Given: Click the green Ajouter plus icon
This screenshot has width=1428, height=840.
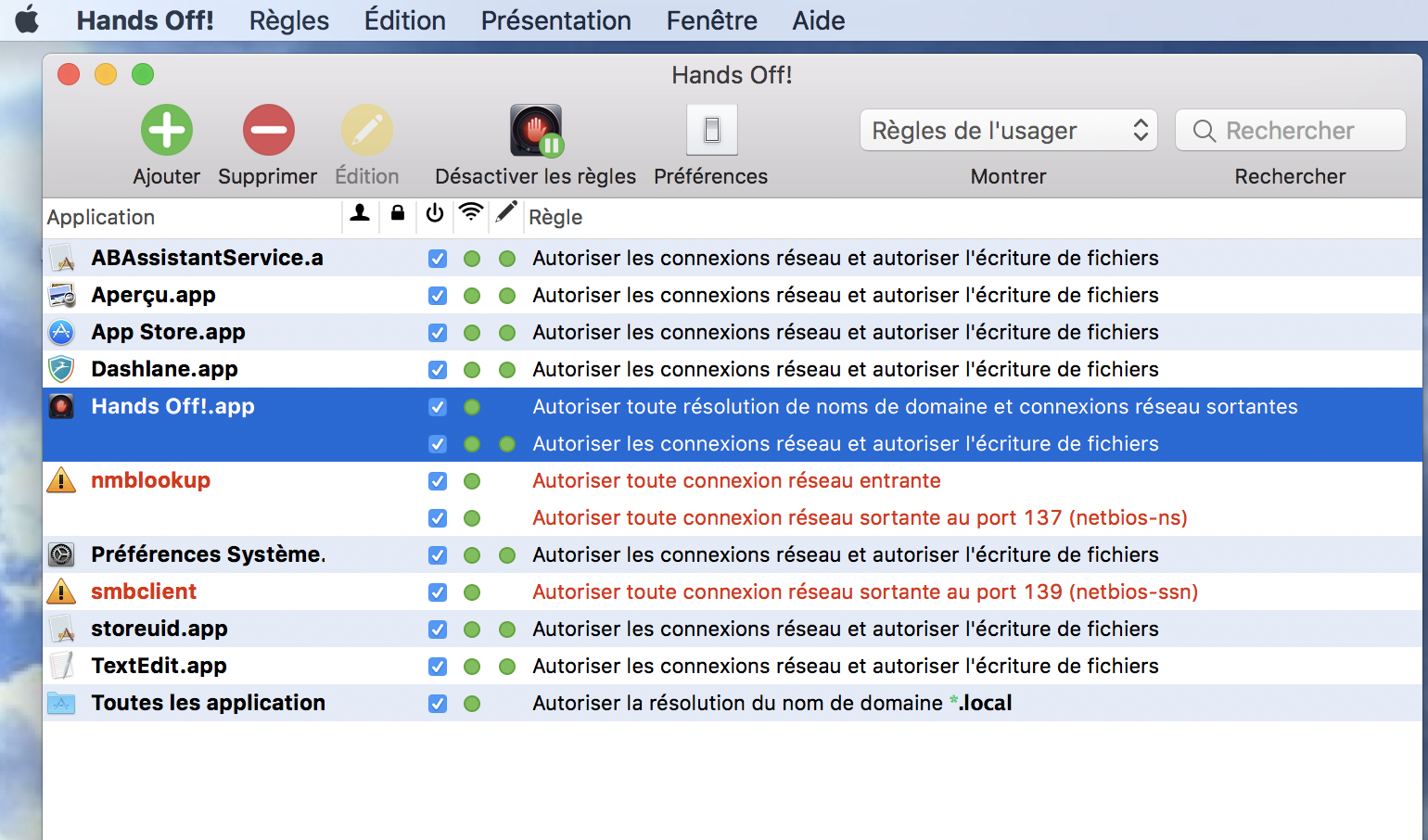Looking at the screenshot, I should point(167,130).
